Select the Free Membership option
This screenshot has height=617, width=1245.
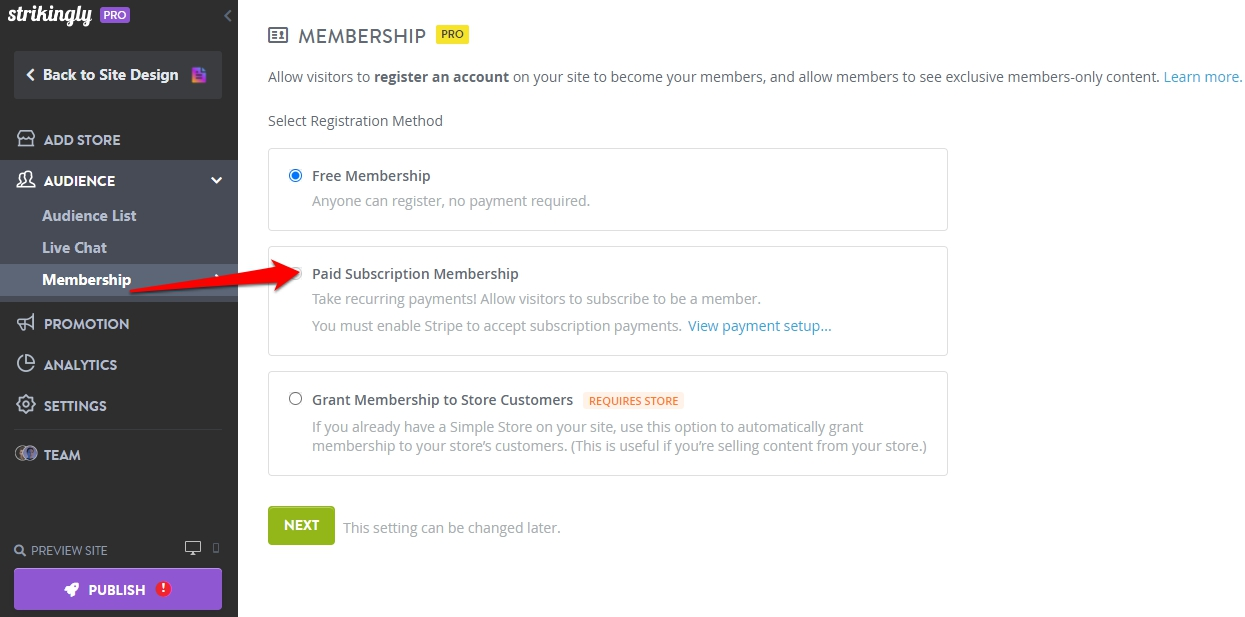pos(295,174)
